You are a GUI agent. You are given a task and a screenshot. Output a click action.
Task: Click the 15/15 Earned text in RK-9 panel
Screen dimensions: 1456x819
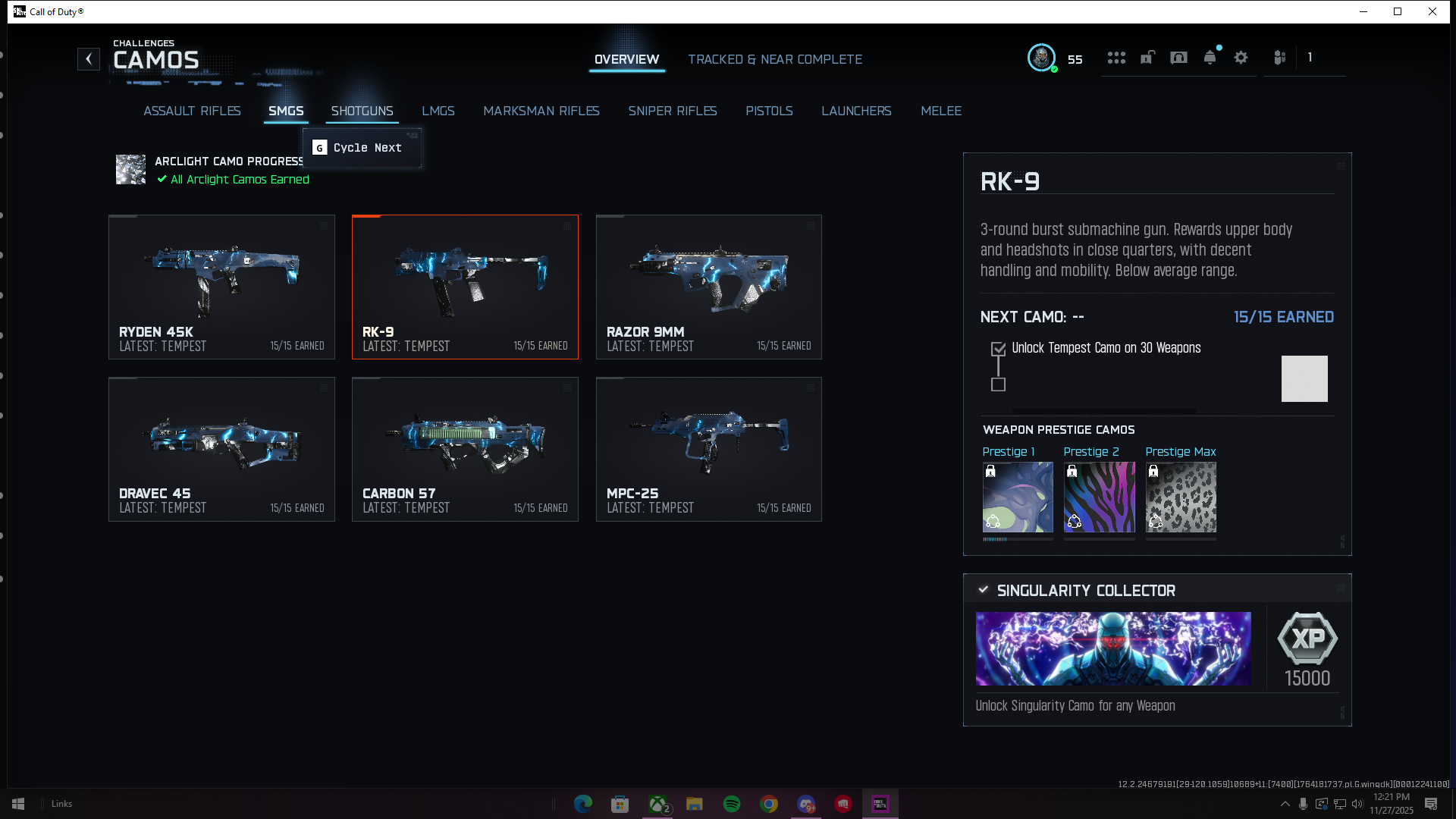tap(1283, 317)
